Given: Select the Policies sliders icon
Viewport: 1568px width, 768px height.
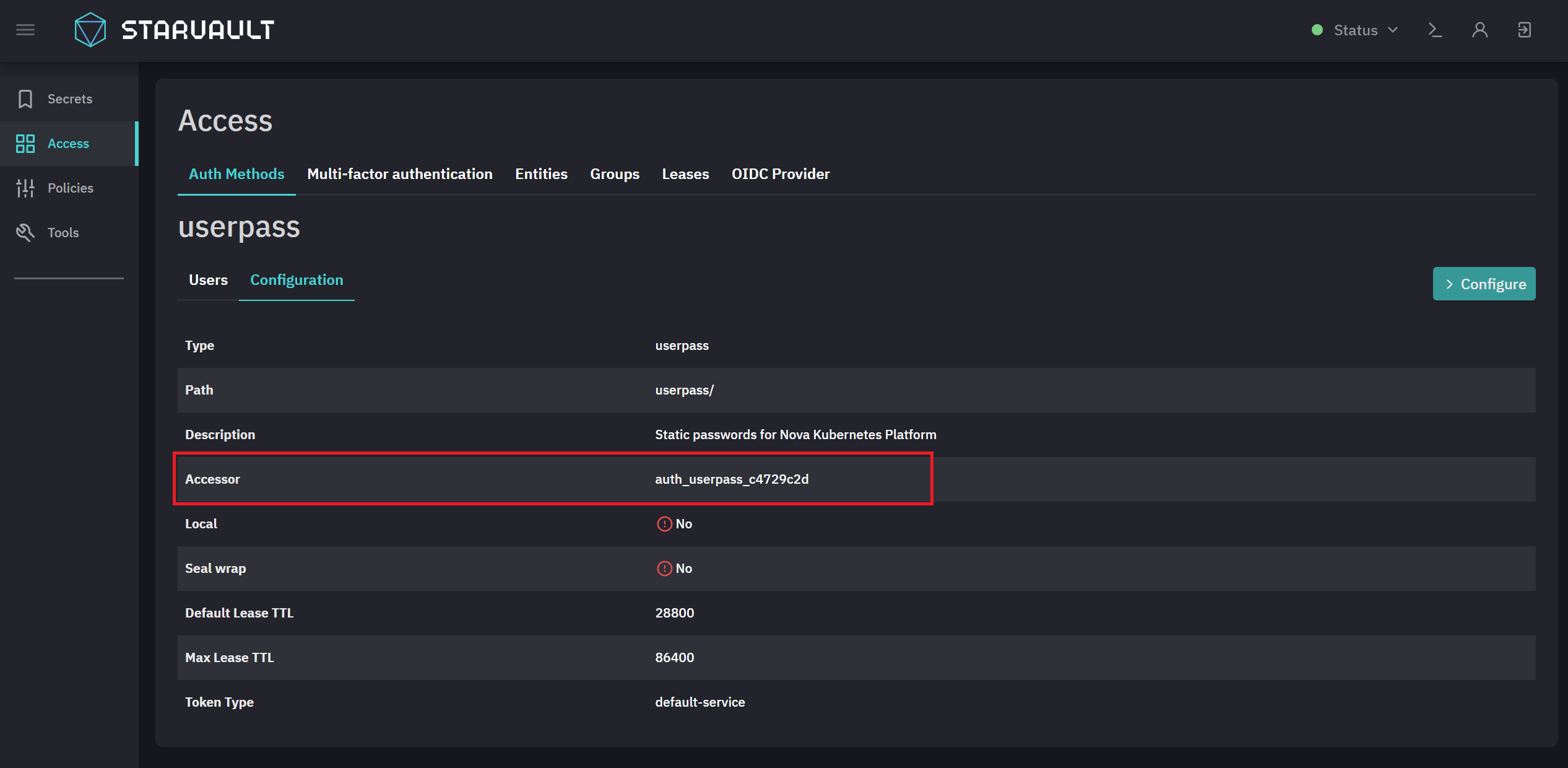Looking at the screenshot, I should coord(25,188).
